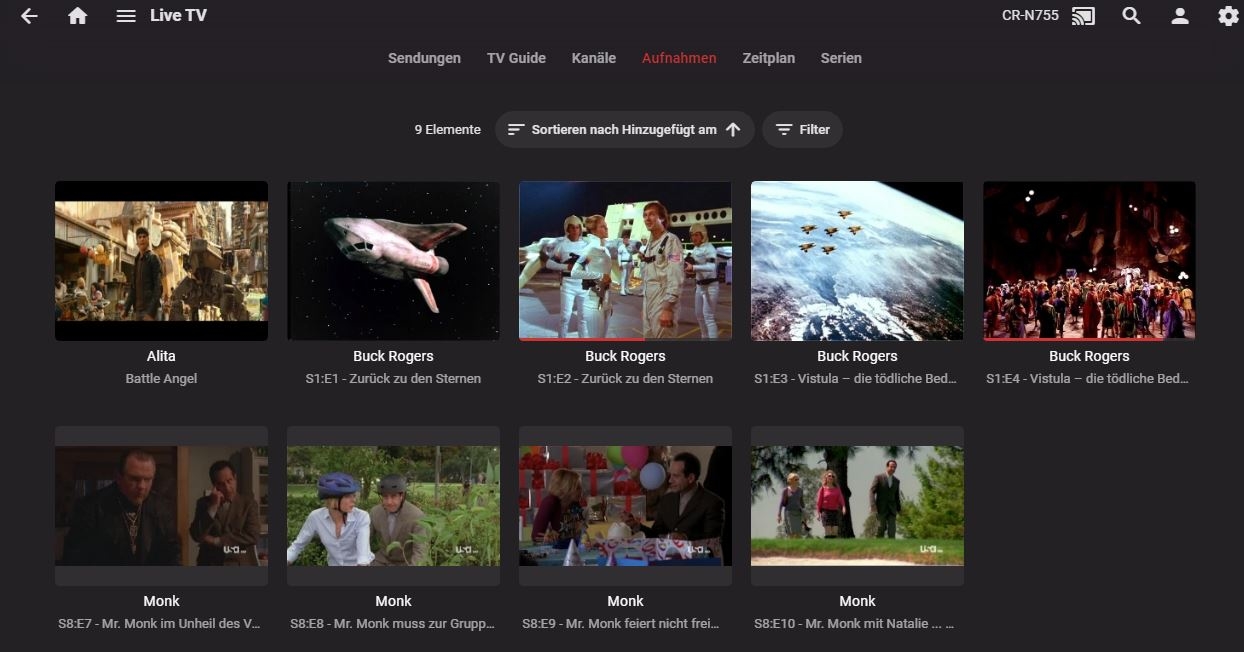This screenshot has width=1244, height=652.
Task: Click Buck Rogers title above S1:E4
Action: [1089, 356]
